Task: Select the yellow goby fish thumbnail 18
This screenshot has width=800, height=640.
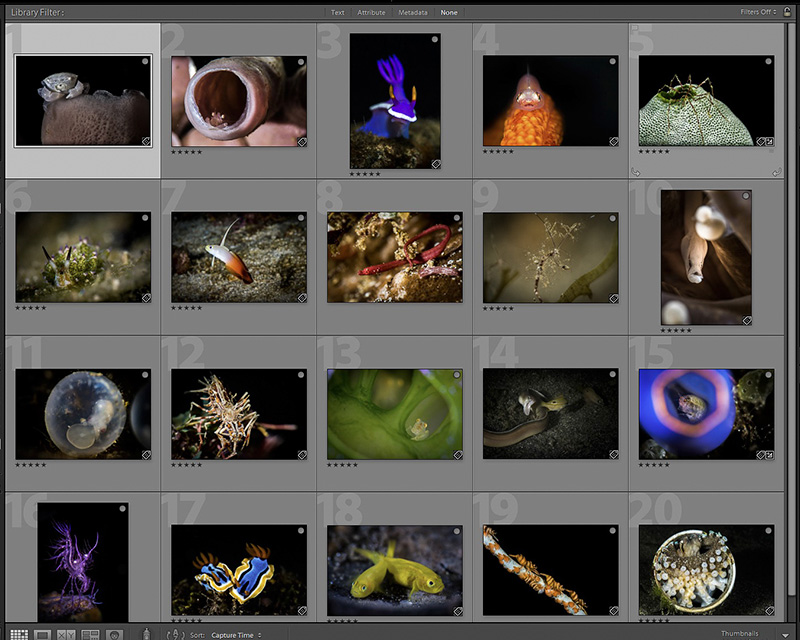Action: click(395, 569)
